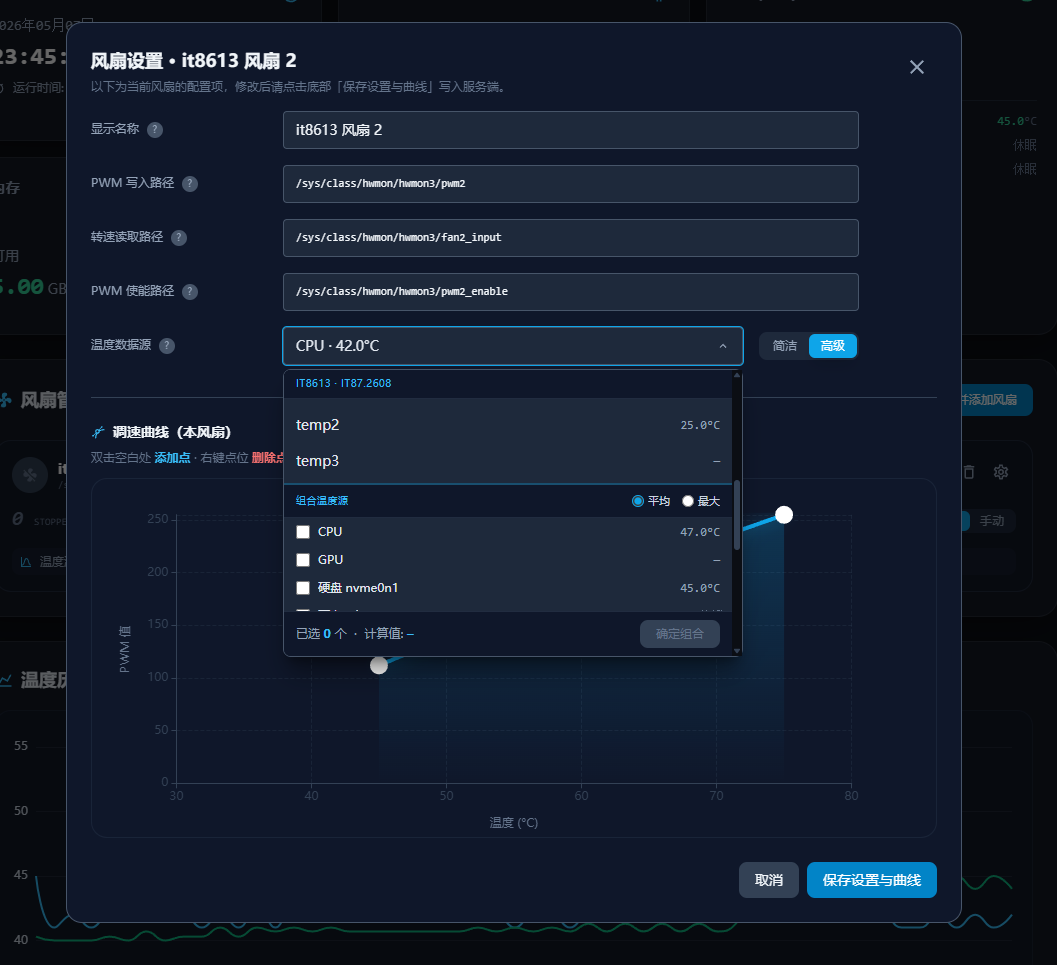The image size is (1057, 965).
Task: Click the 已选 0 个 selection summary text
Action: (x=321, y=633)
